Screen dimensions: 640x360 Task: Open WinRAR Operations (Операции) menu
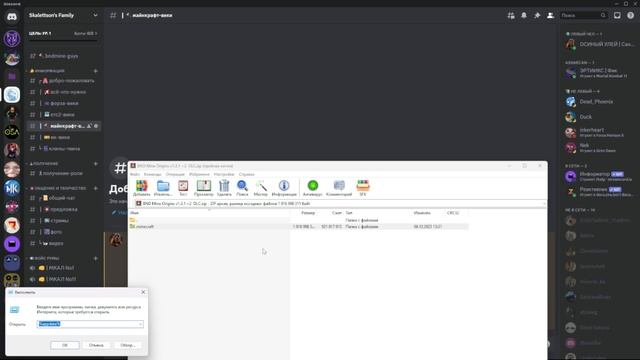click(x=175, y=174)
